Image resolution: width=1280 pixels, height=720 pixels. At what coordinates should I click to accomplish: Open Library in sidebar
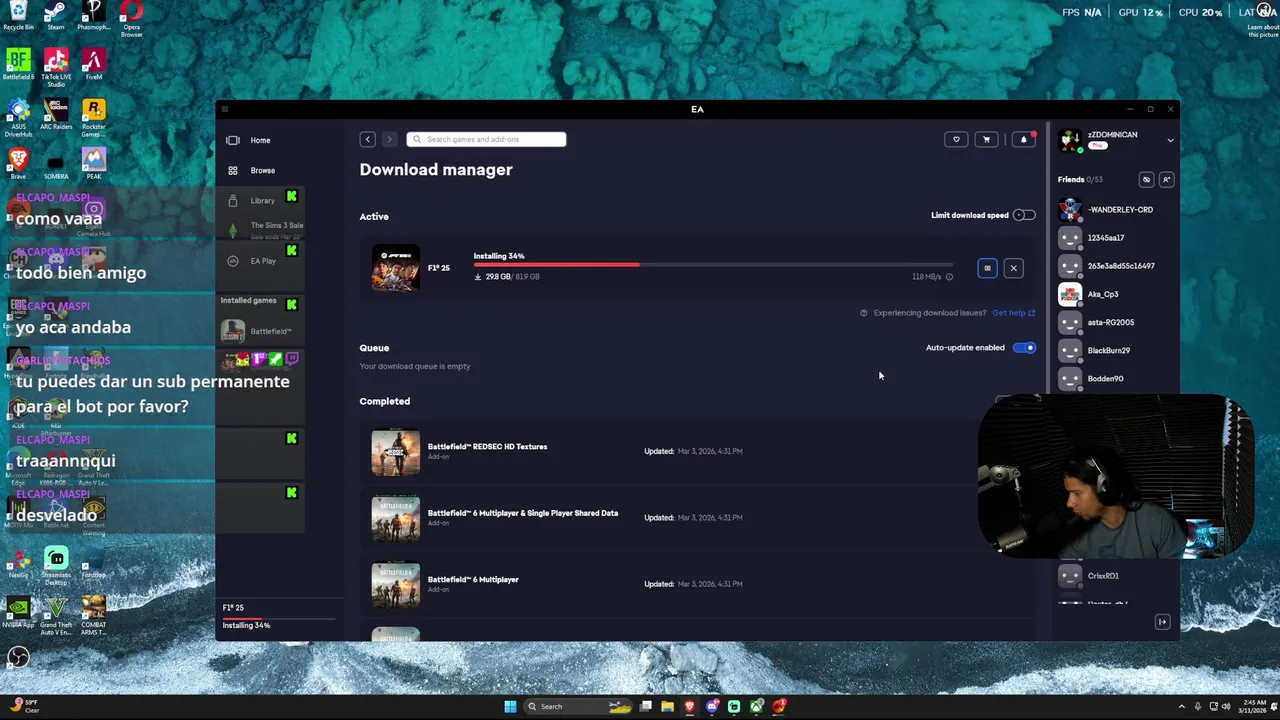click(262, 200)
